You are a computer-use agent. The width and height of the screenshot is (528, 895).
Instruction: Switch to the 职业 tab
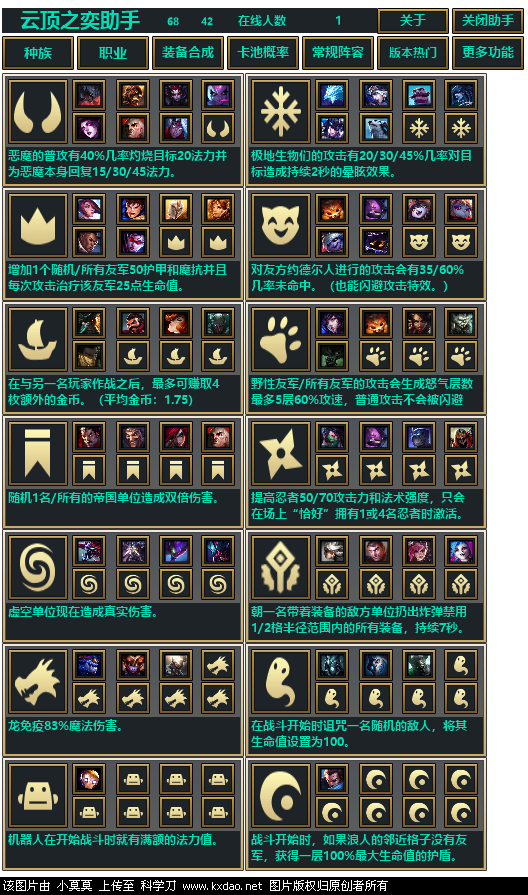tap(113, 53)
